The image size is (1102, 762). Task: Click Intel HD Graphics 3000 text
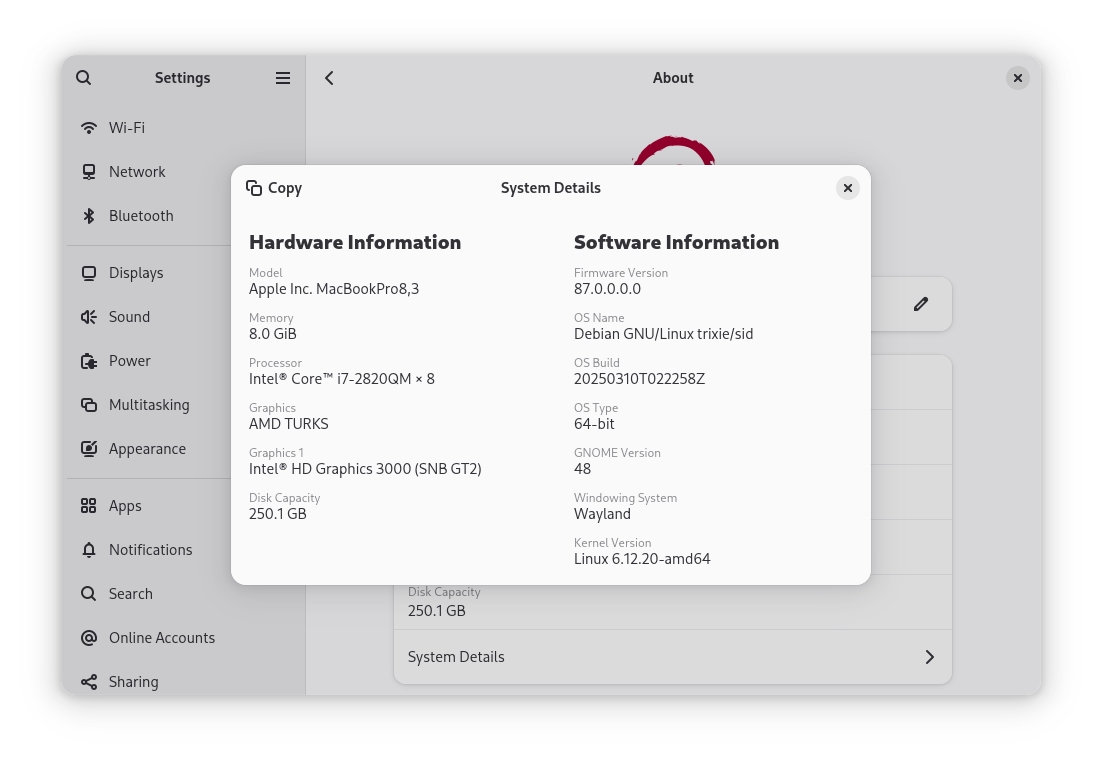tap(365, 469)
